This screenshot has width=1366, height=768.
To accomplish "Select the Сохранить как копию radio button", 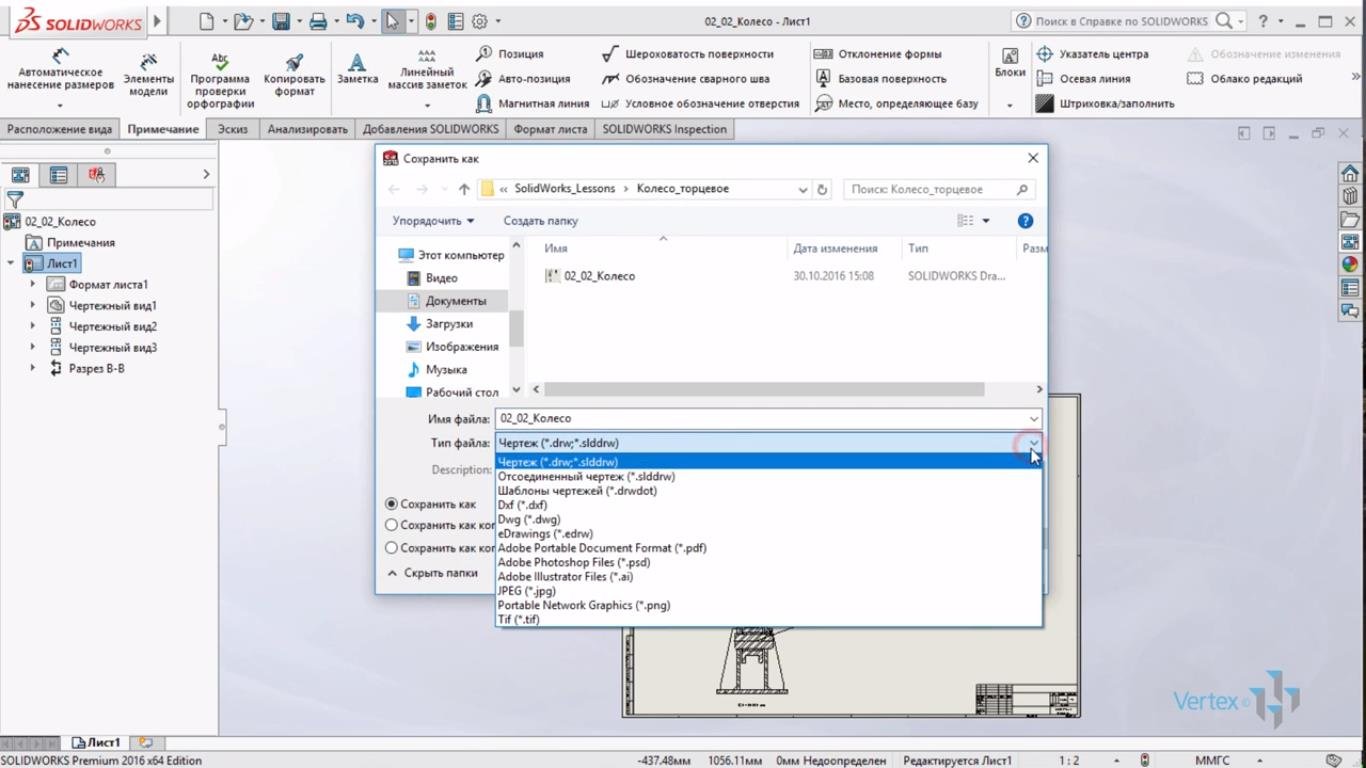I will tap(391, 525).
